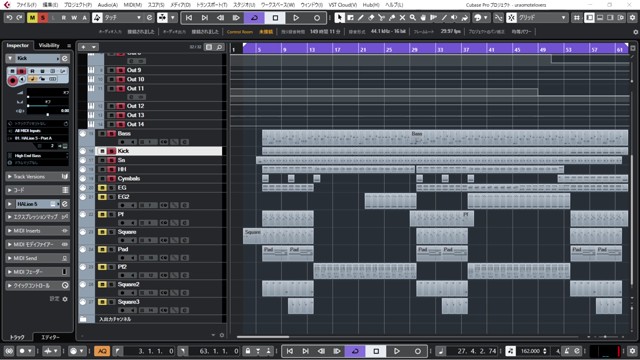Toggle the left zone visibility button

coord(589,18)
